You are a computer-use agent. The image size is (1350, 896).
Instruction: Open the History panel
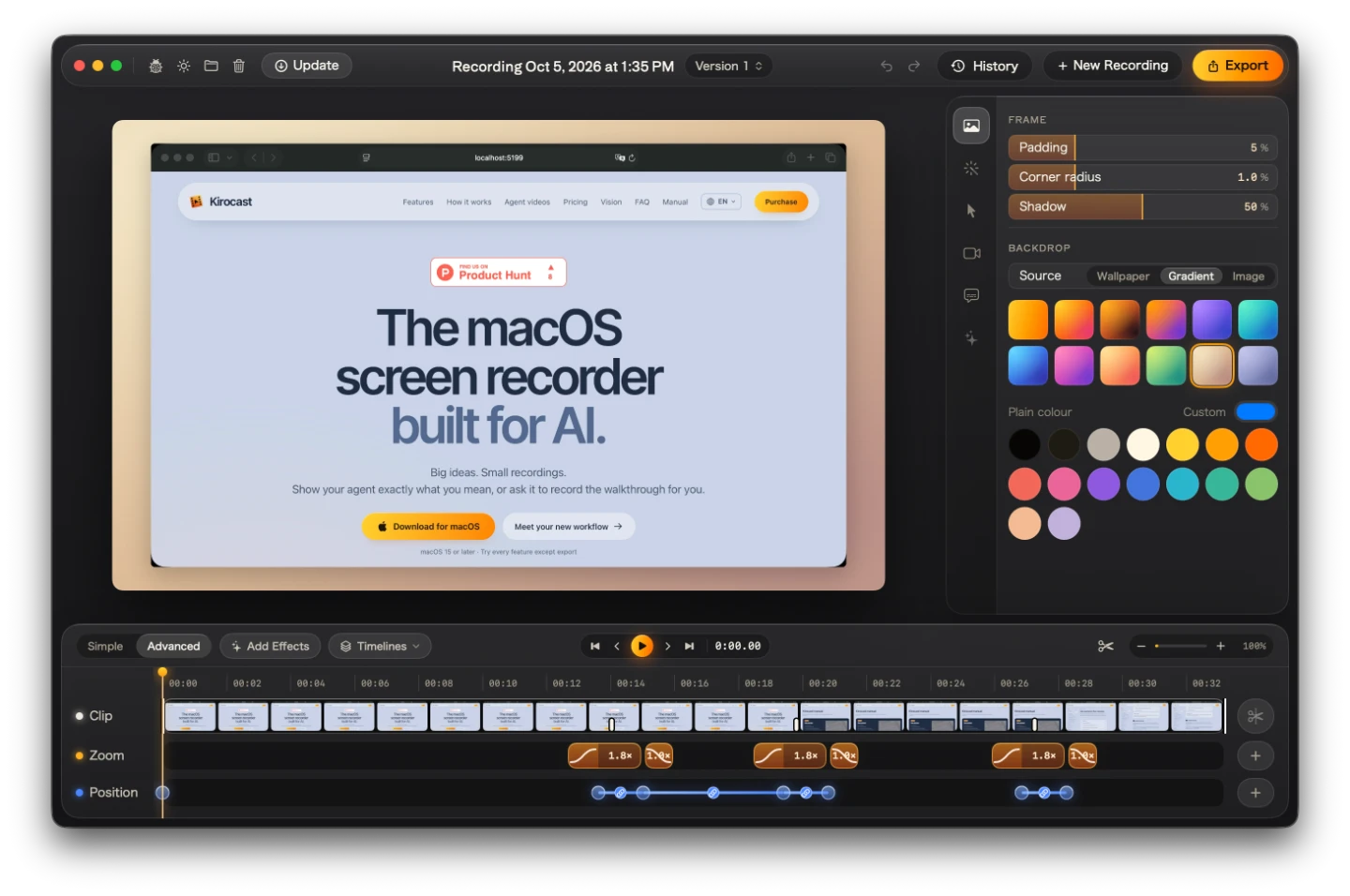[984, 66]
